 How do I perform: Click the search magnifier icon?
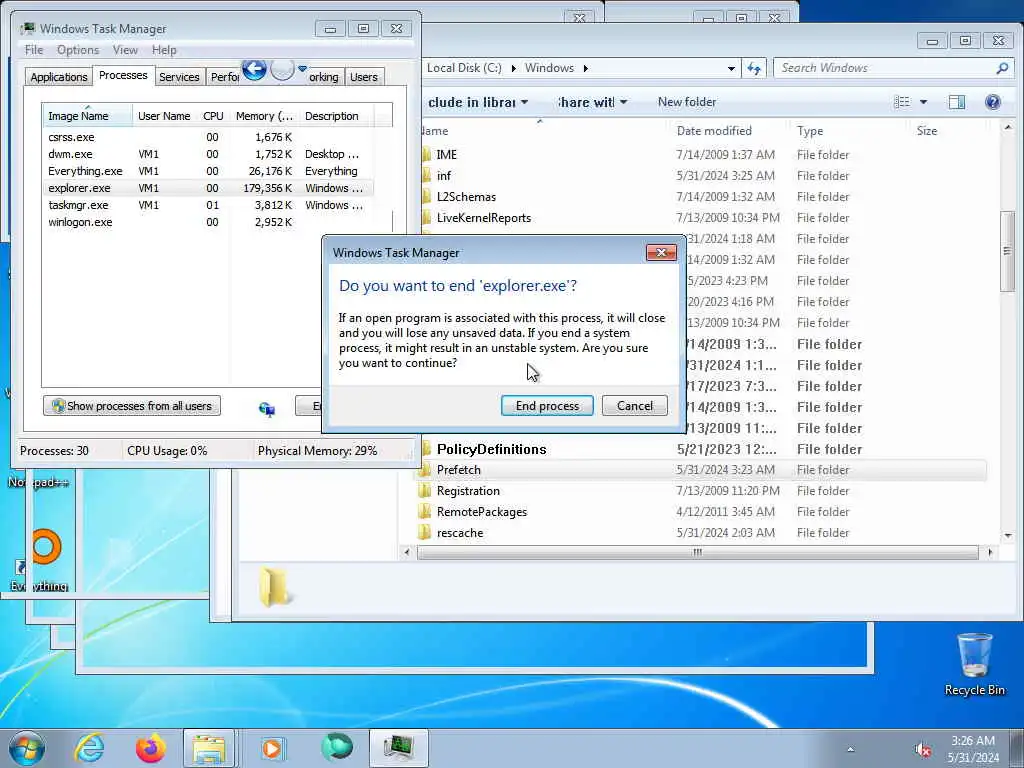1002,68
